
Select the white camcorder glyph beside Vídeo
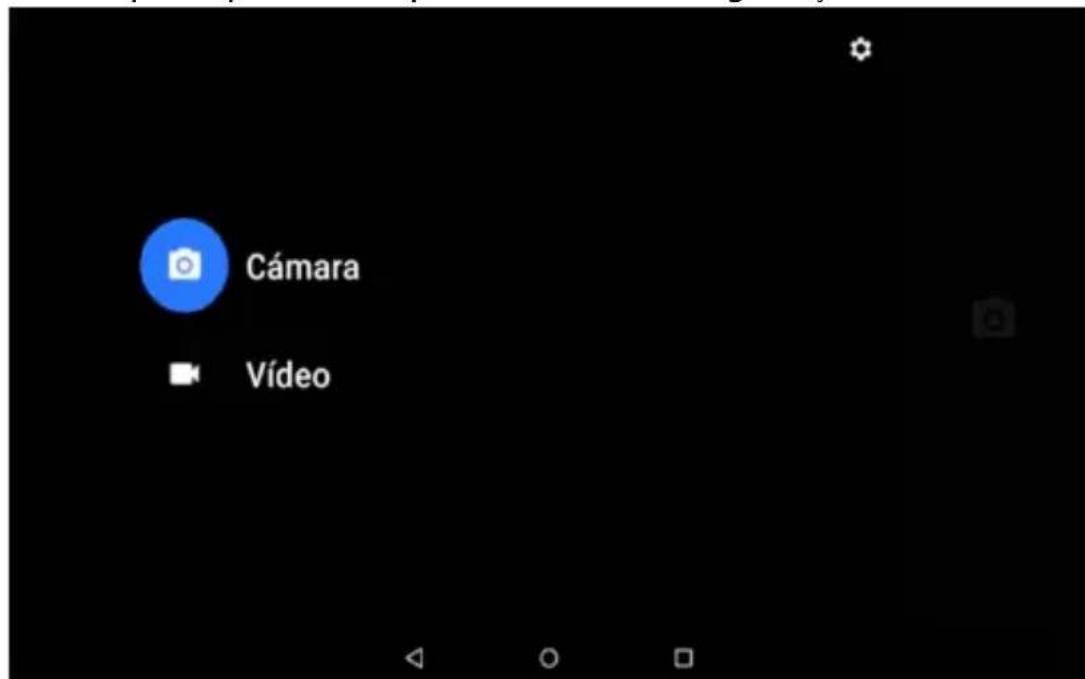185,374
